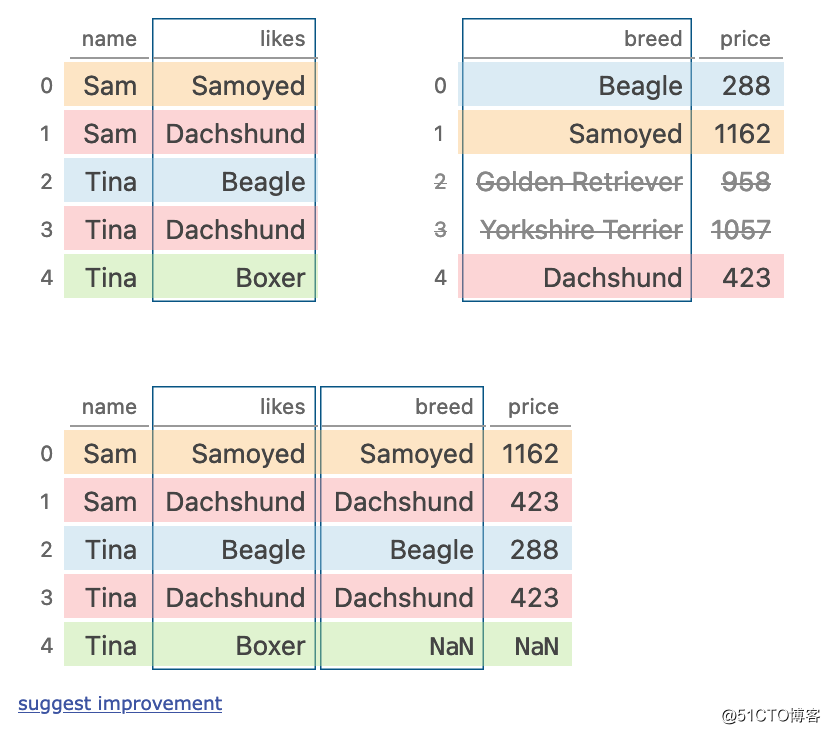Viewport: 830px width, 734px height.
Task: Click row index 4 of top-right table
Action: pyautogui.click(x=440, y=278)
